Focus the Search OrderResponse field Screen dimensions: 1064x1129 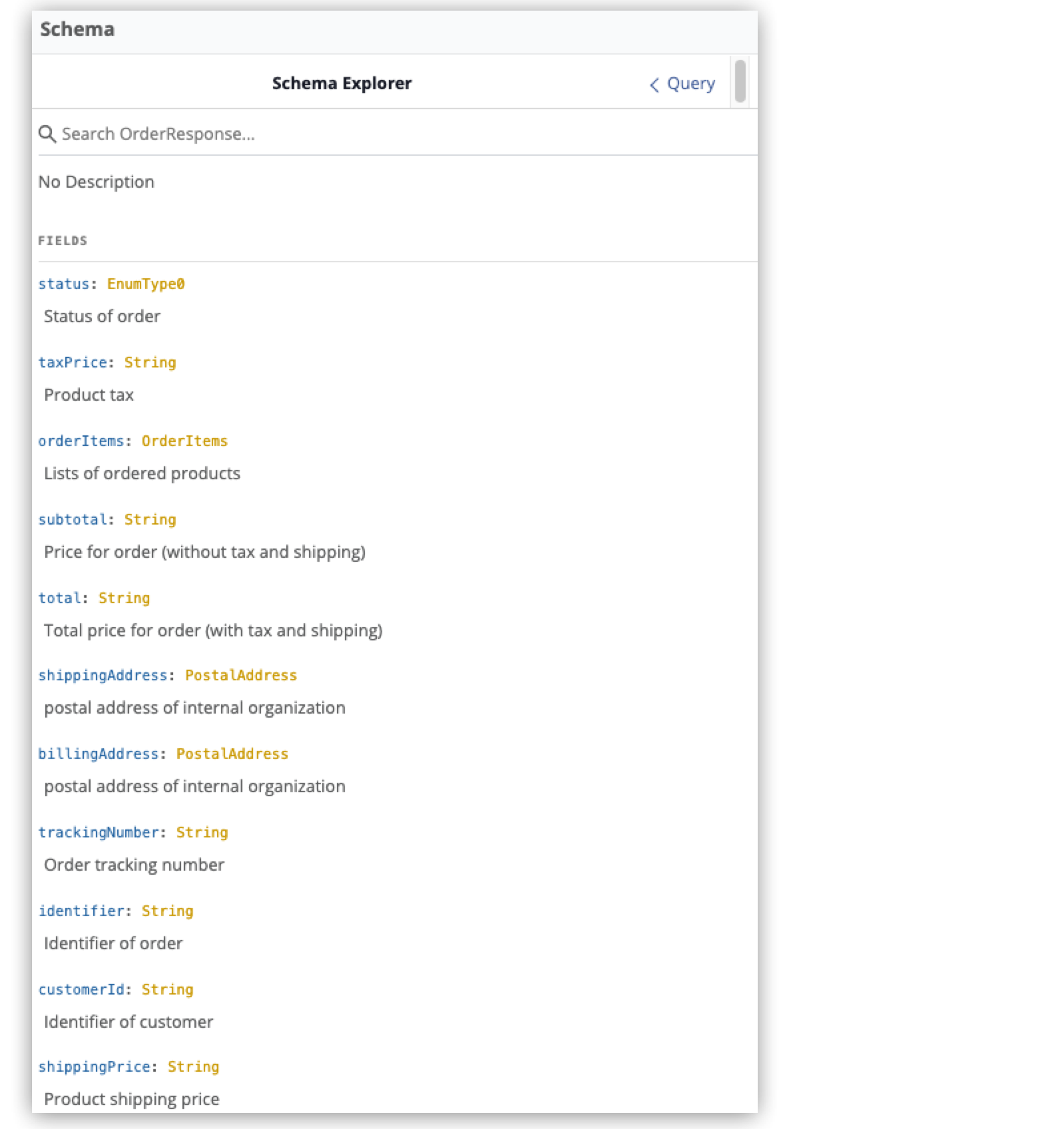click(x=399, y=134)
